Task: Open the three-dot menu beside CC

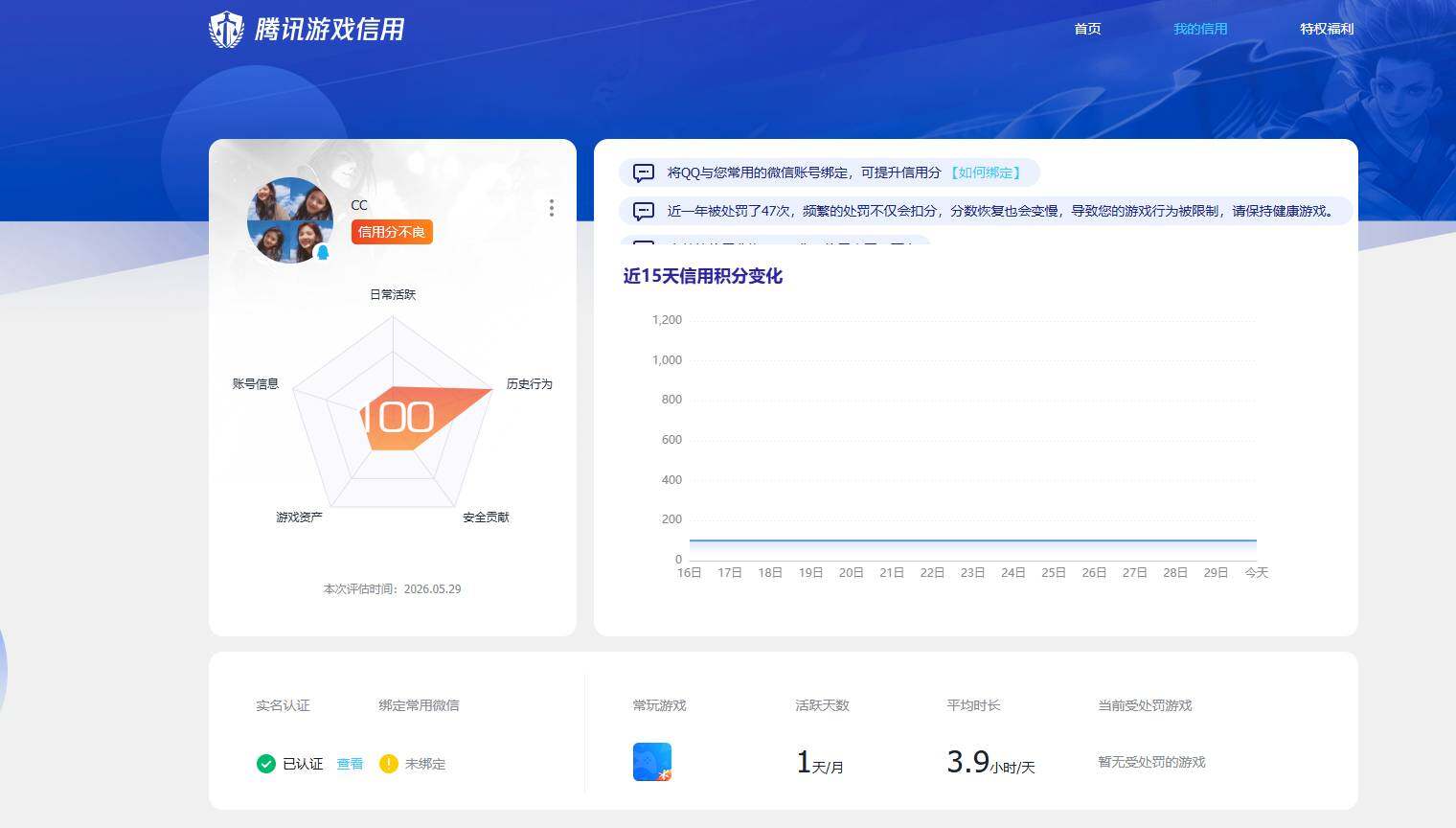Action: (x=552, y=208)
